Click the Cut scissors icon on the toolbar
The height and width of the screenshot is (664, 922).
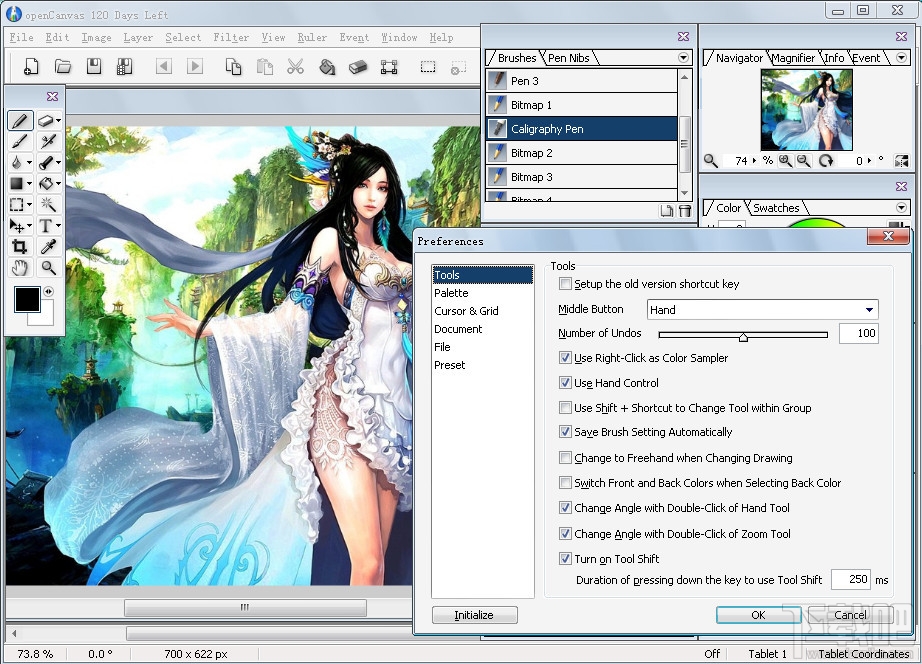pyautogui.click(x=296, y=66)
